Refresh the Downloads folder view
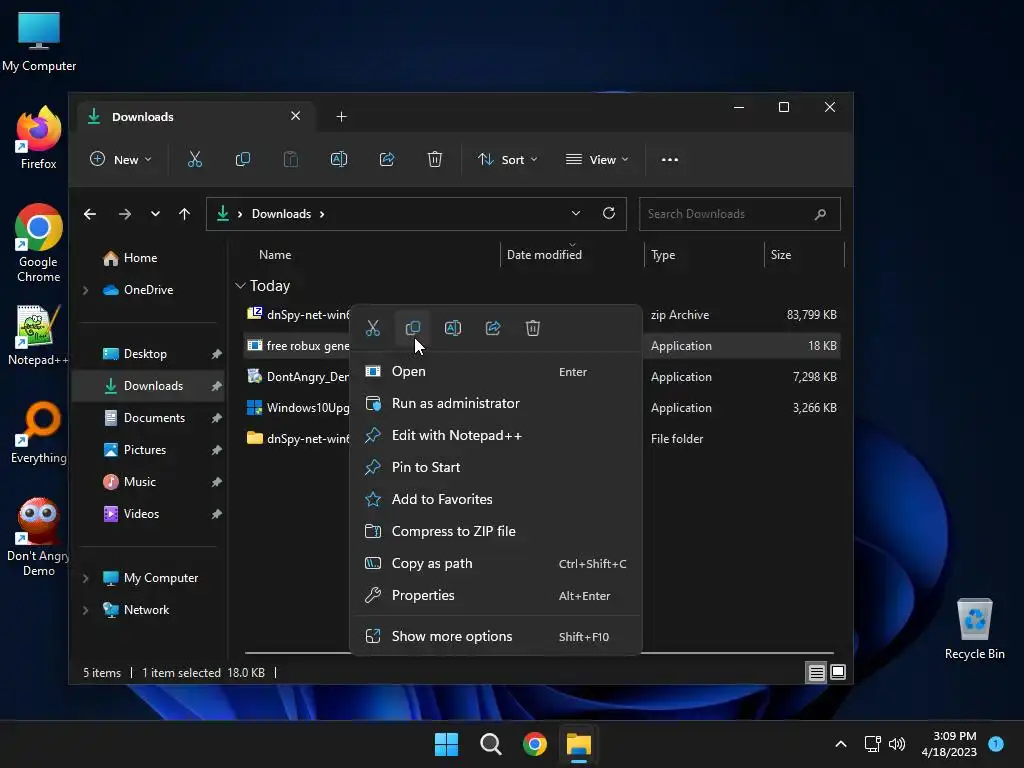The image size is (1024, 768). 609,213
